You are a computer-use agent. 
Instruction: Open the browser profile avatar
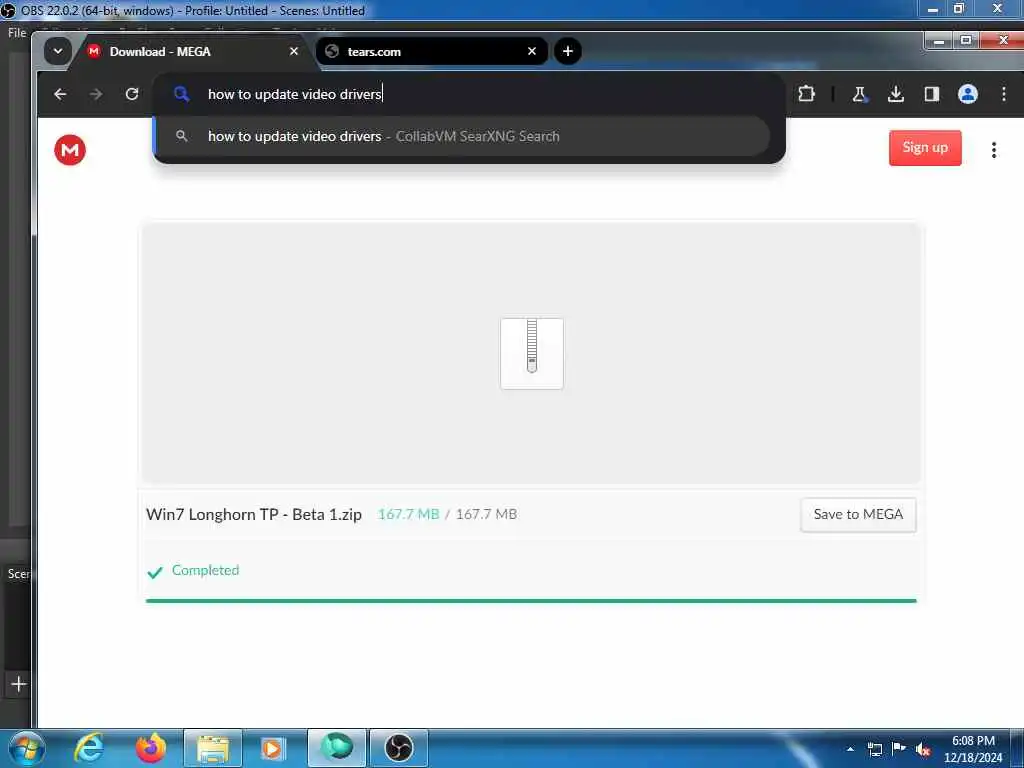tap(968, 94)
